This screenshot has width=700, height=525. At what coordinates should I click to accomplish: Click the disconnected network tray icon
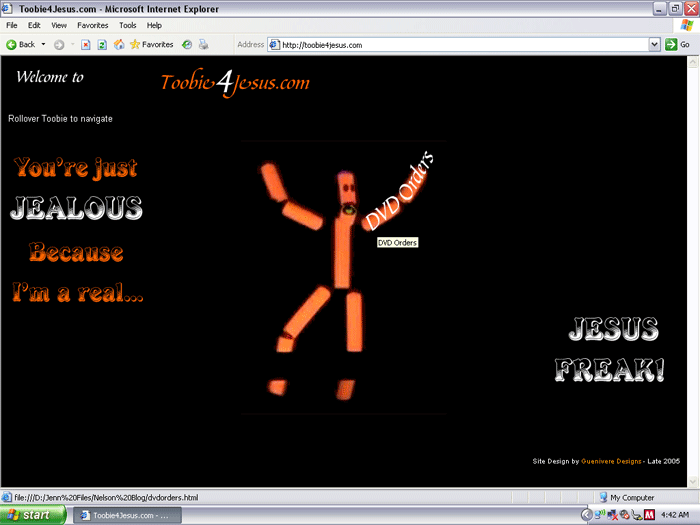click(x=612, y=515)
